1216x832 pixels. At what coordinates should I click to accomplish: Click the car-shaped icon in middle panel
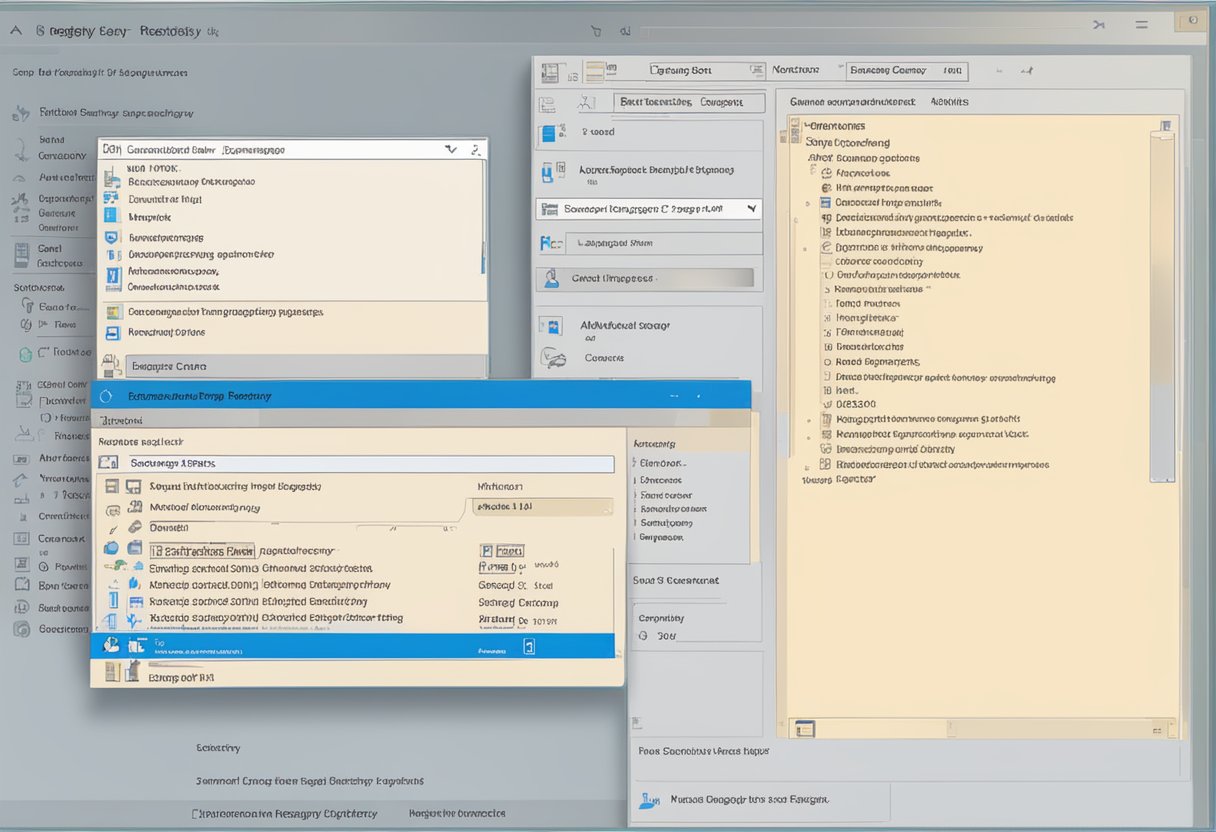[x=552, y=357]
